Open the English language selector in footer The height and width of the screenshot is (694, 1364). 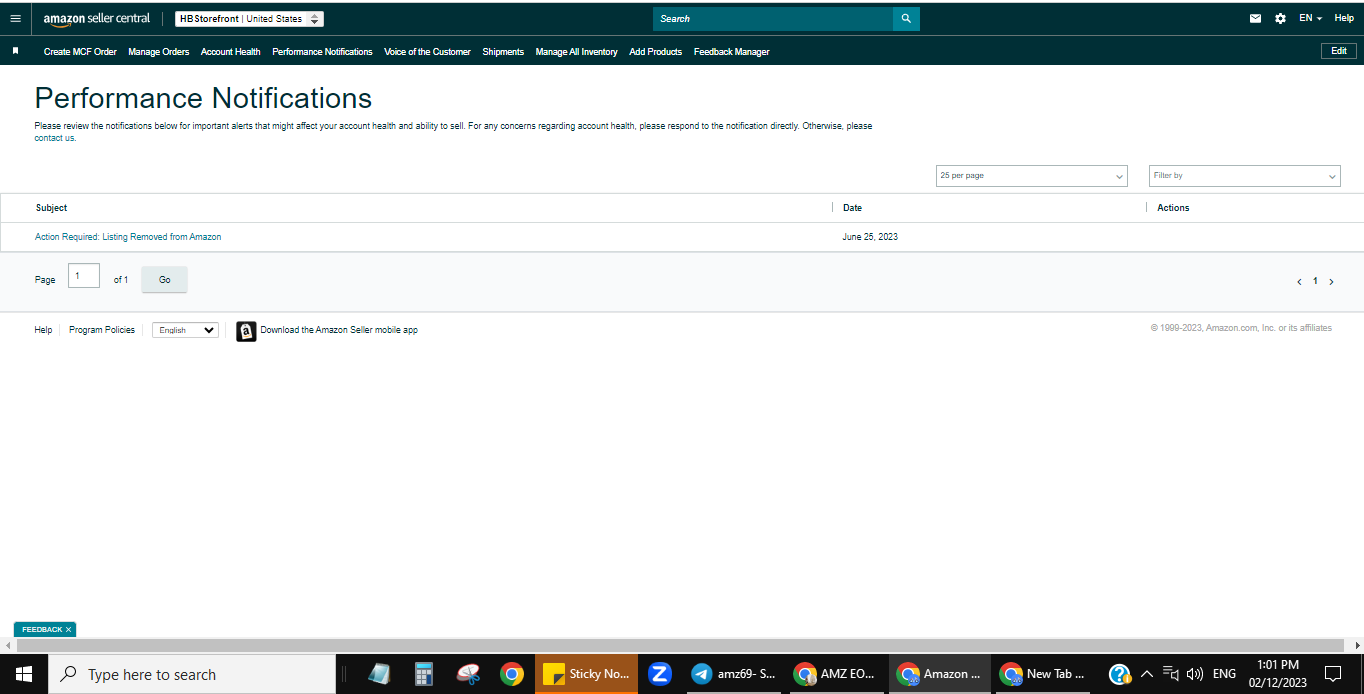pyautogui.click(x=185, y=330)
